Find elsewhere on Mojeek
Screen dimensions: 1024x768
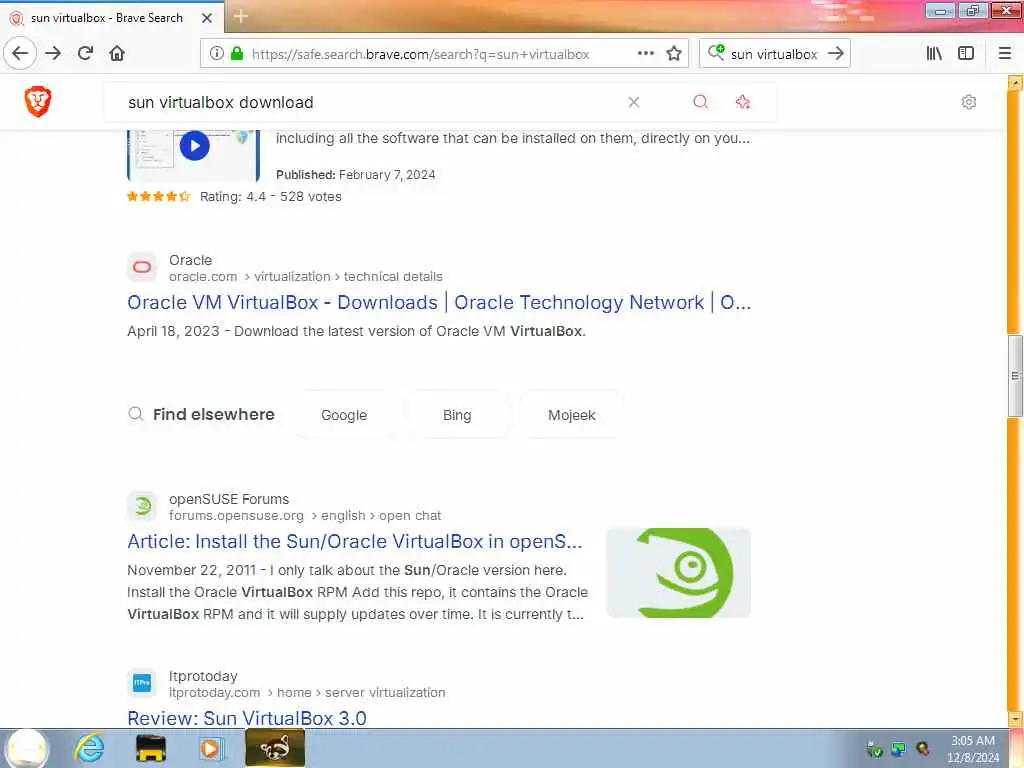(572, 415)
